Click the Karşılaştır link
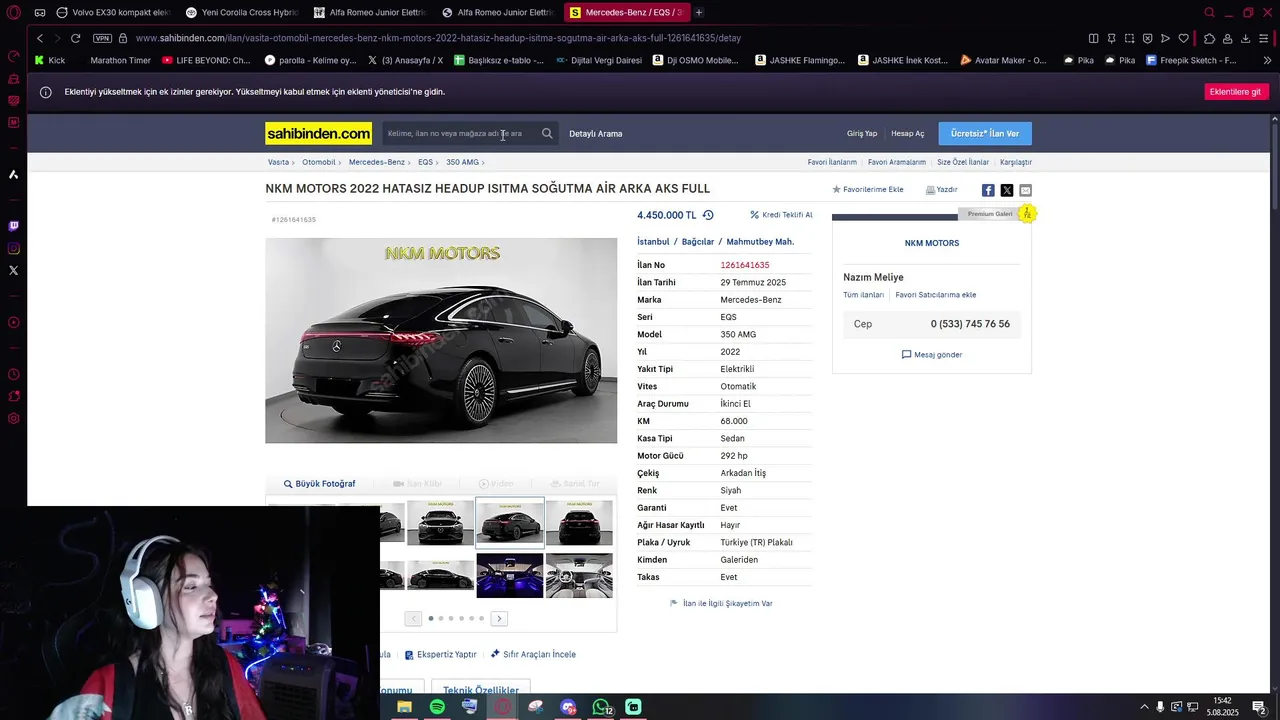This screenshot has height=720, width=1280. pyautogui.click(x=1016, y=162)
